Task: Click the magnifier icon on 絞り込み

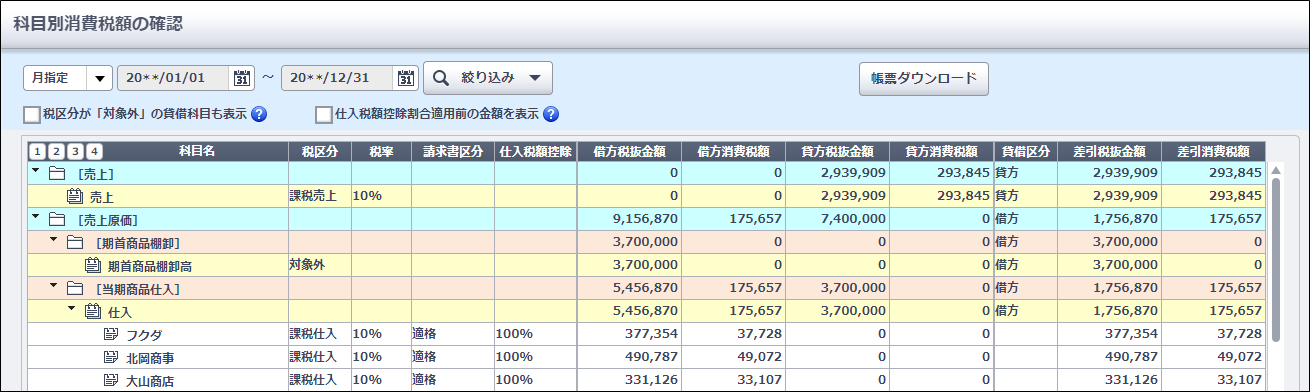Action: click(x=442, y=77)
